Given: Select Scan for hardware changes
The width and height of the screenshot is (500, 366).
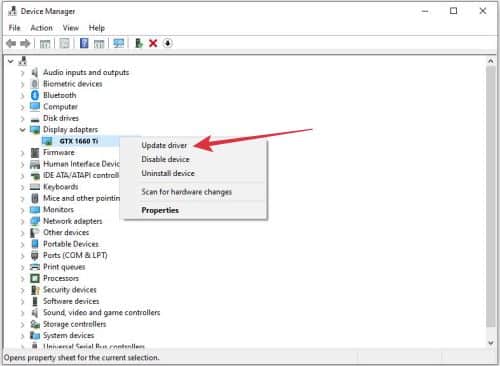Looking at the screenshot, I should 187,192.
